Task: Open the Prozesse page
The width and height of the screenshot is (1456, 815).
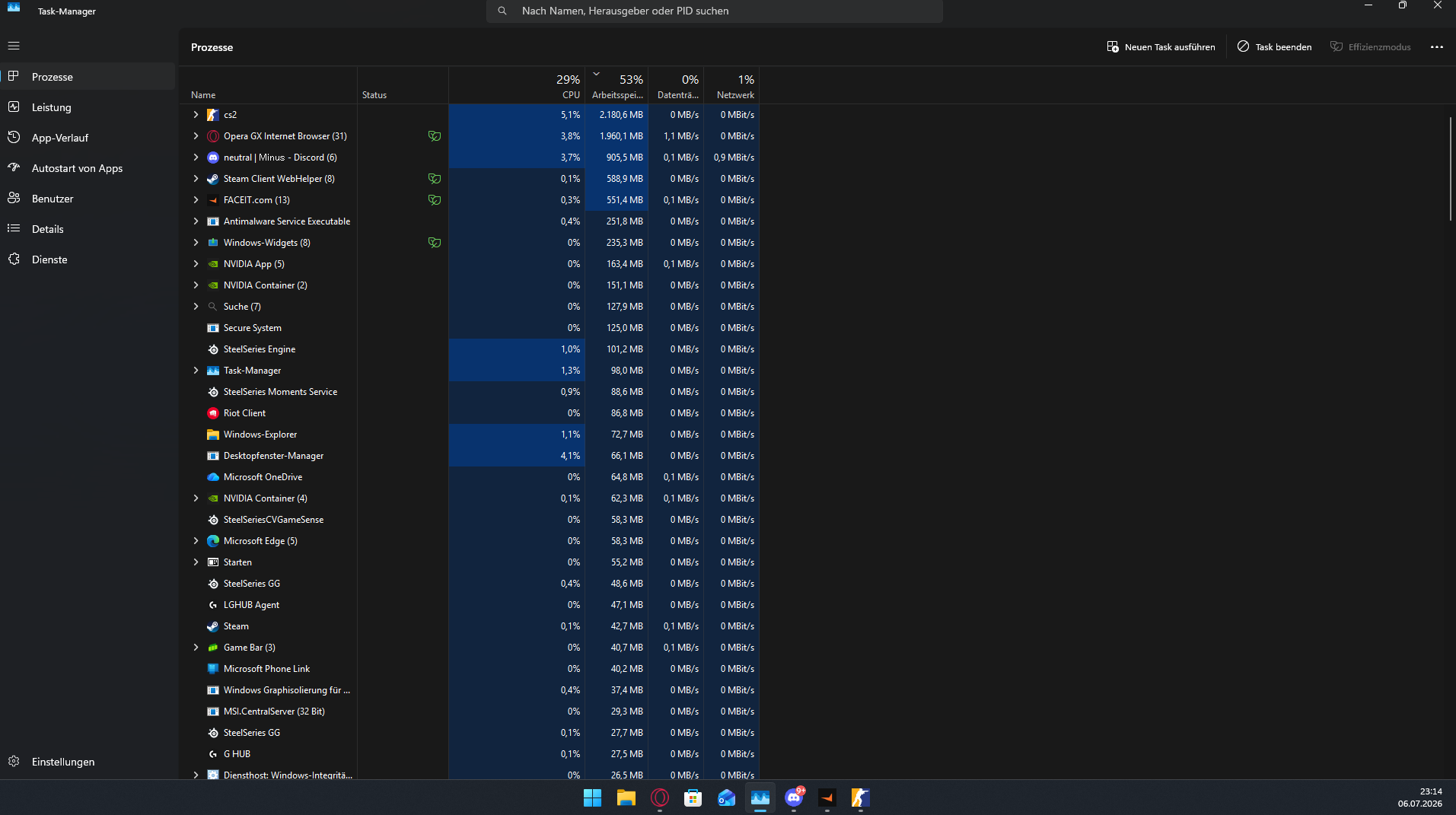Action: click(x=88, y=77)
